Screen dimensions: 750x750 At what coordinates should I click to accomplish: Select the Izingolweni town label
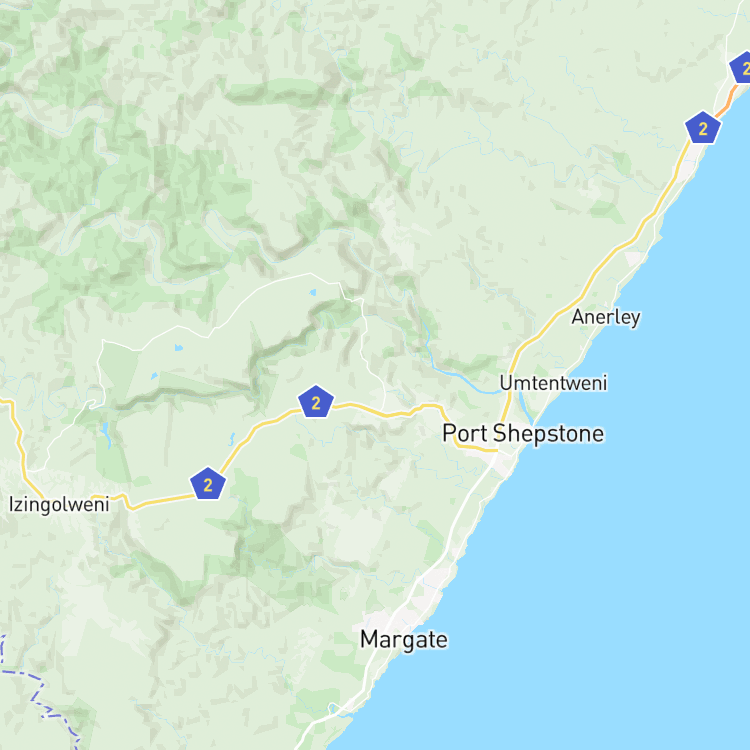pyautogui.click(x=59, y=505)
